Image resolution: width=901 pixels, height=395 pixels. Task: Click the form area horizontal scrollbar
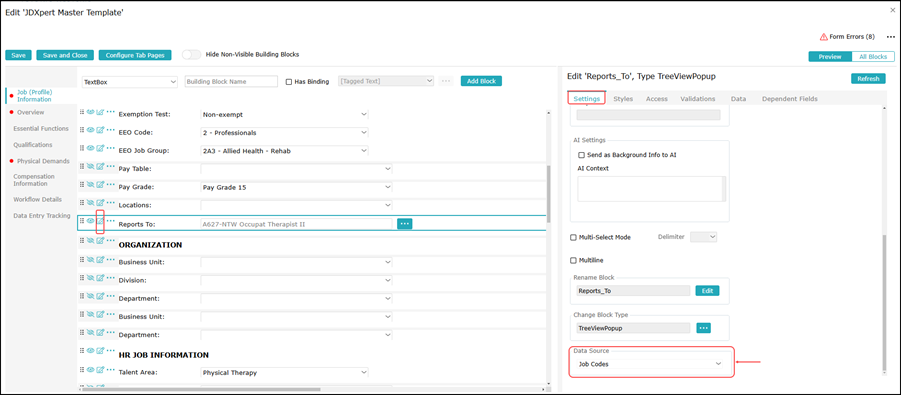click(201, 389)
